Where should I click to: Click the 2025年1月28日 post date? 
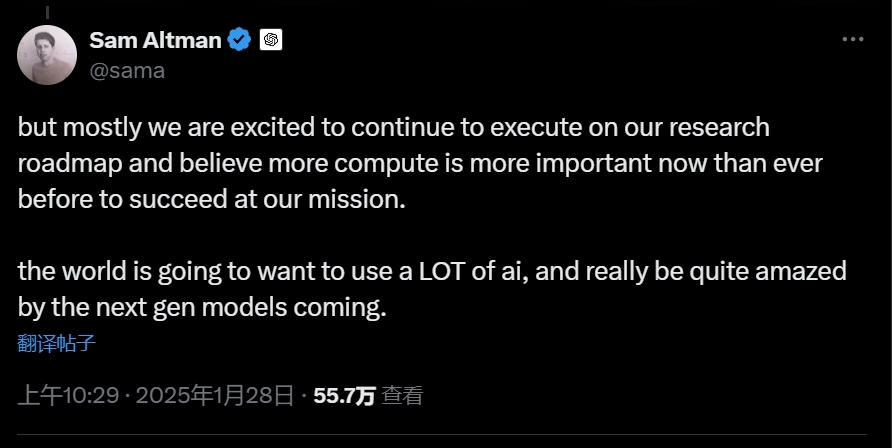(215, 395)
